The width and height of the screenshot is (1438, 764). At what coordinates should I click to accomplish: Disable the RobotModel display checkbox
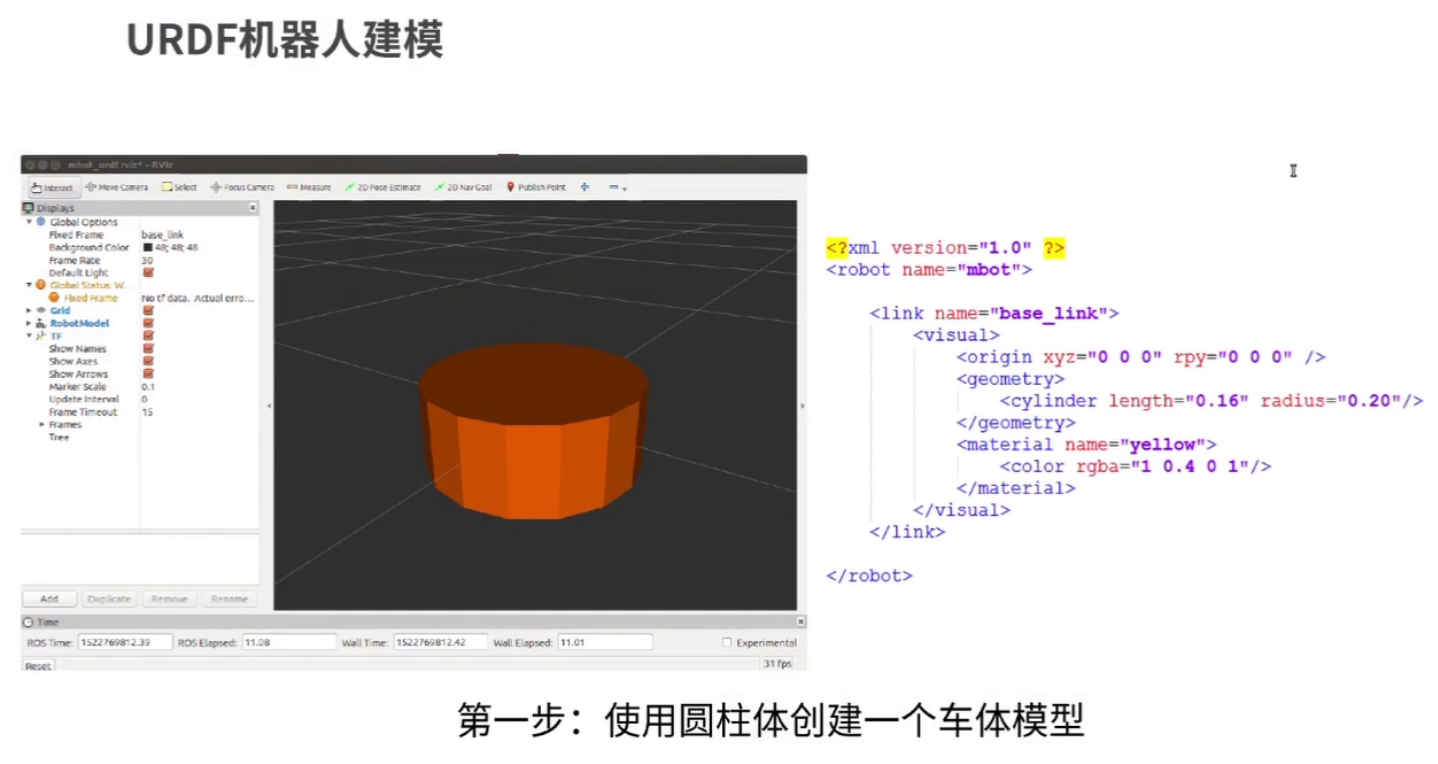(148, 323)
